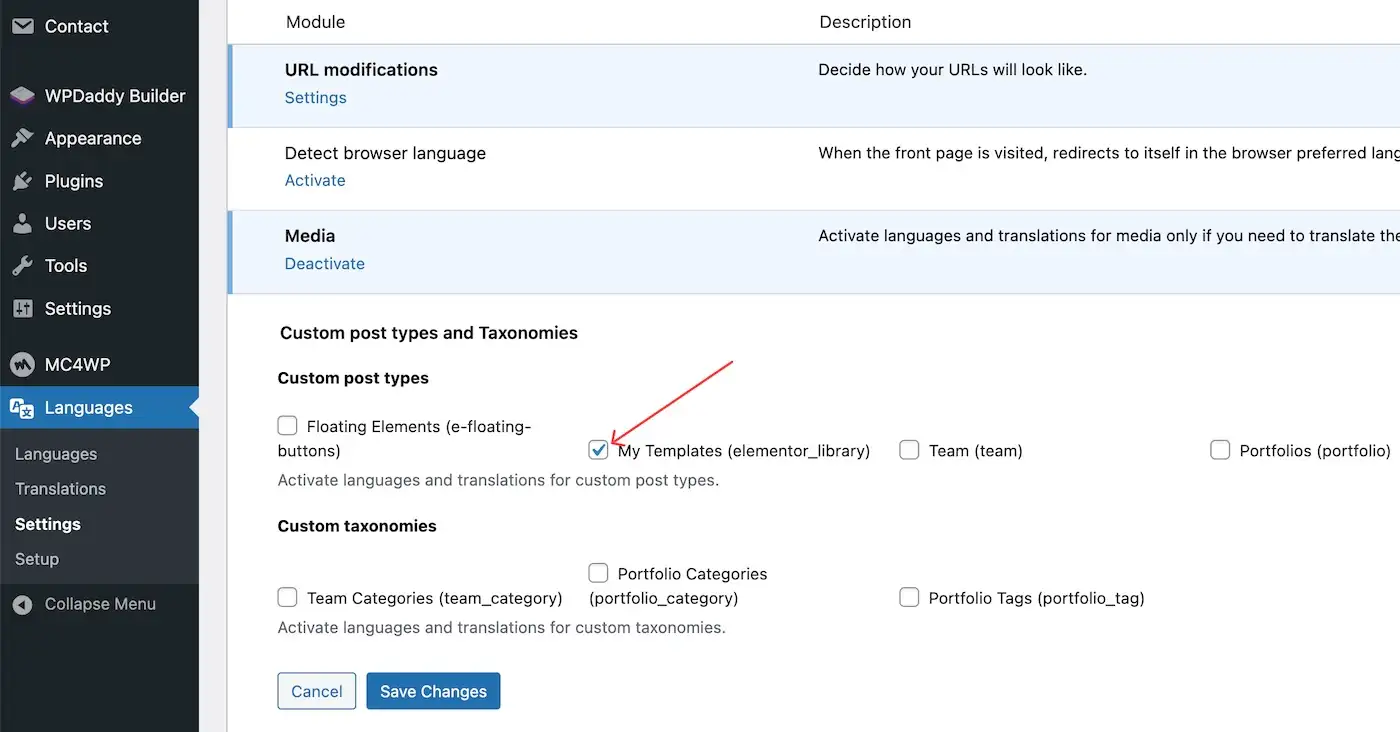Click the Tools wrench icon
Viewport: 1400px width, 732px height.
point(22,266)
